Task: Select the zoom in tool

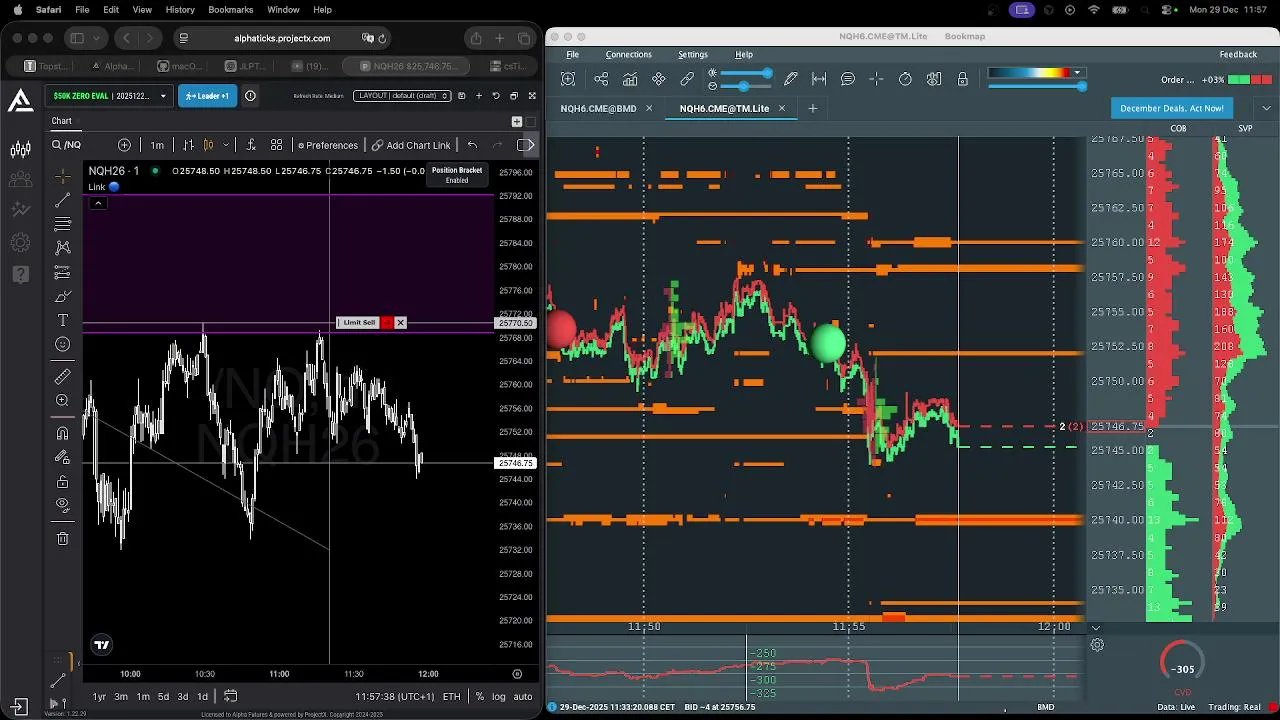Action: coord(62,400)
